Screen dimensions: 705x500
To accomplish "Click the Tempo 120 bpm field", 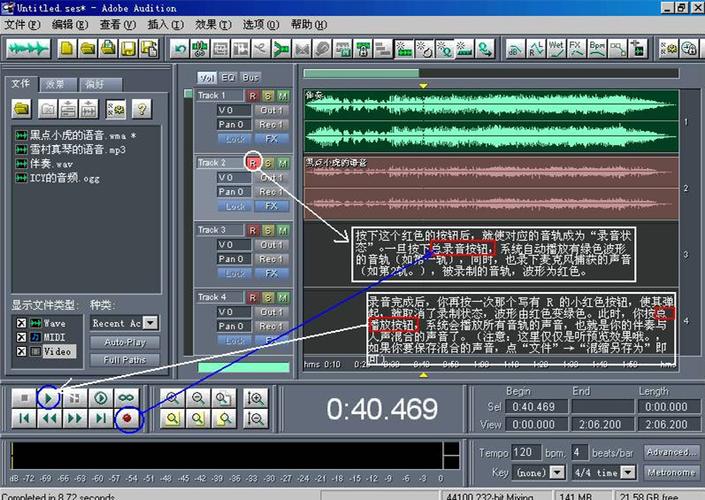I will tap(526, 452).
